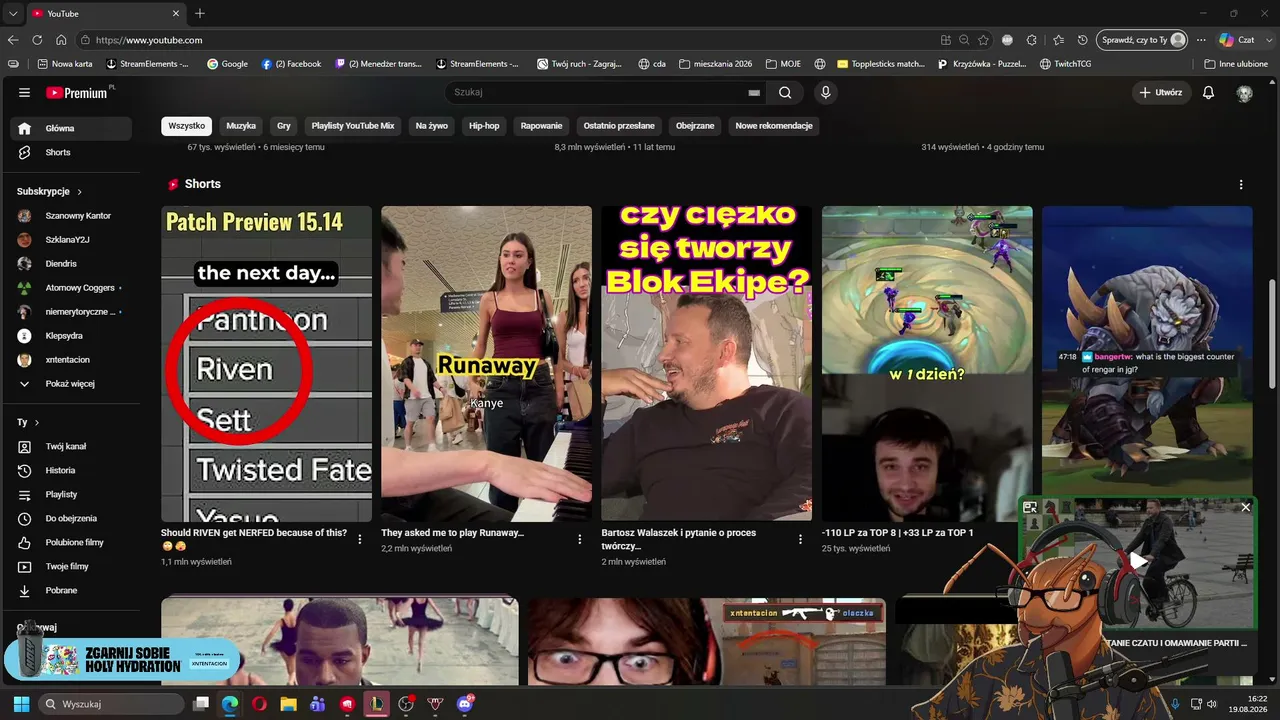The height and width of the screenshot is (720, 1280).
Task: Click the search magnifier button
Action: point(785,93)
